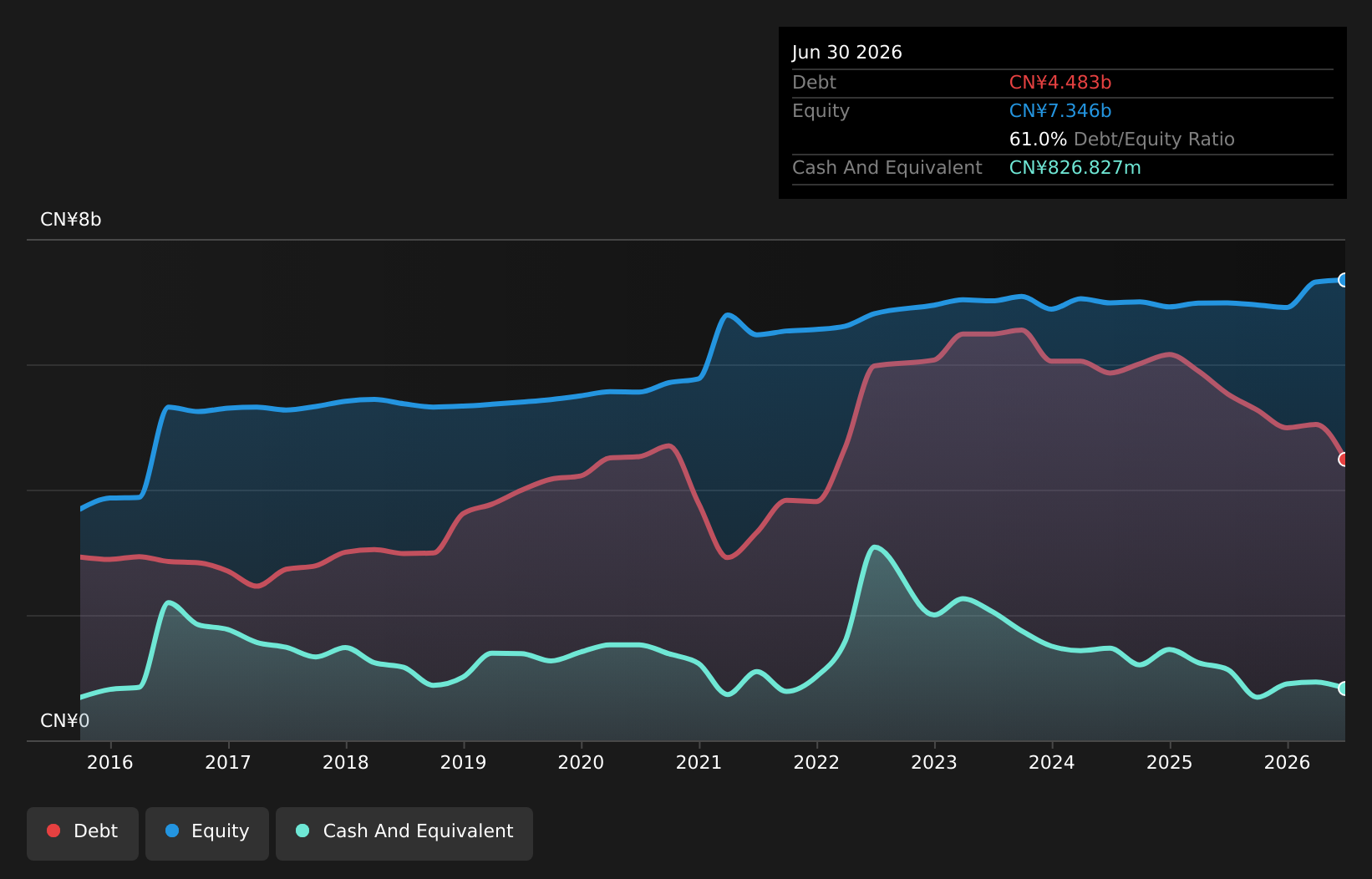Click the Cash And Equivalent tooltip label
The image size is (1372, 879).
pos(887,168)
